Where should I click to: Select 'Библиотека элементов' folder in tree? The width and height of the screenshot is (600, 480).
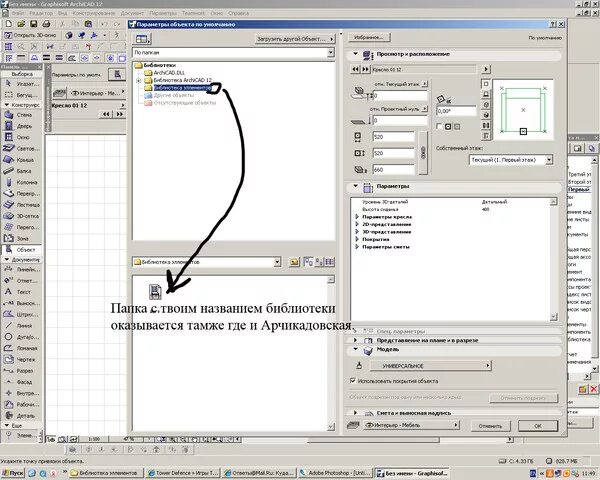pyautogui.click(x=182, y=88)
